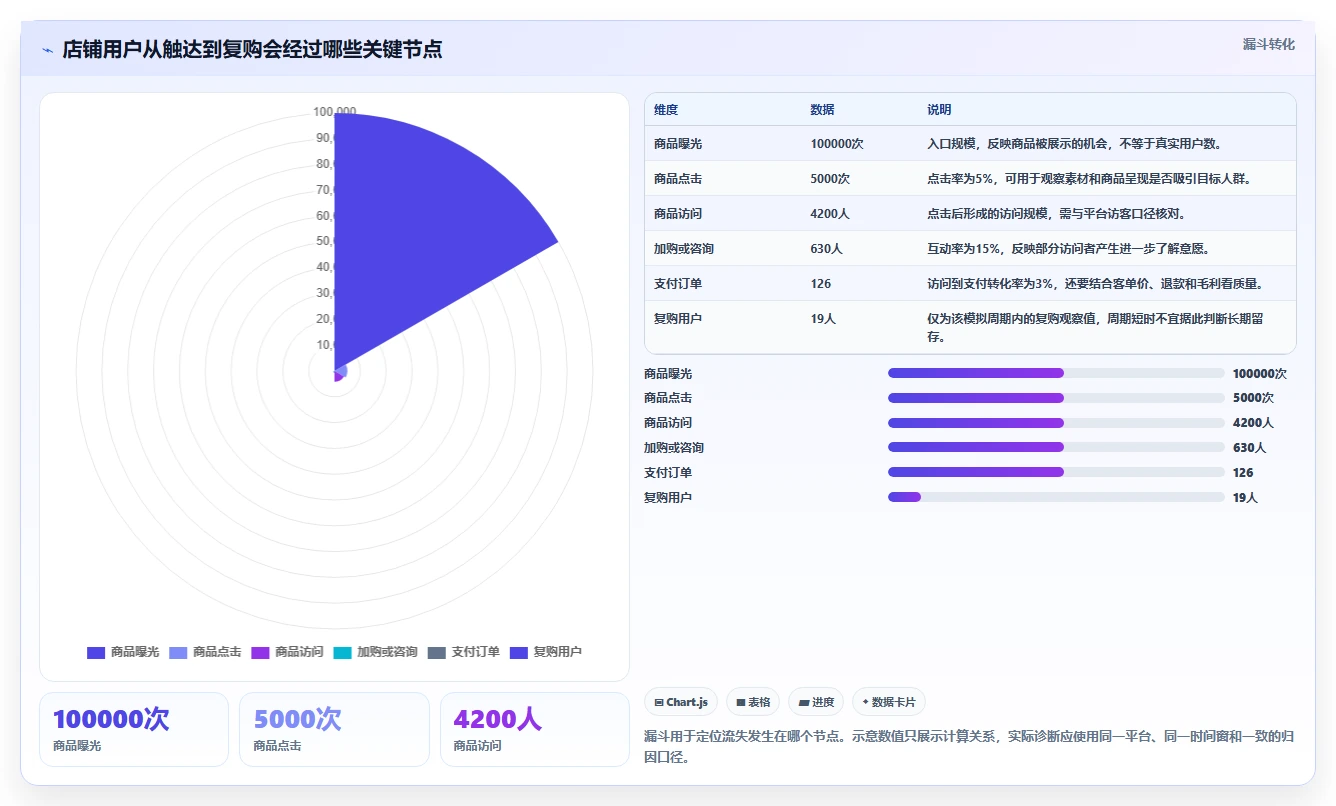Toggle the 商品点击 legend item
The height and width of the screenshot is (806, 1336).
pos(205,652)
